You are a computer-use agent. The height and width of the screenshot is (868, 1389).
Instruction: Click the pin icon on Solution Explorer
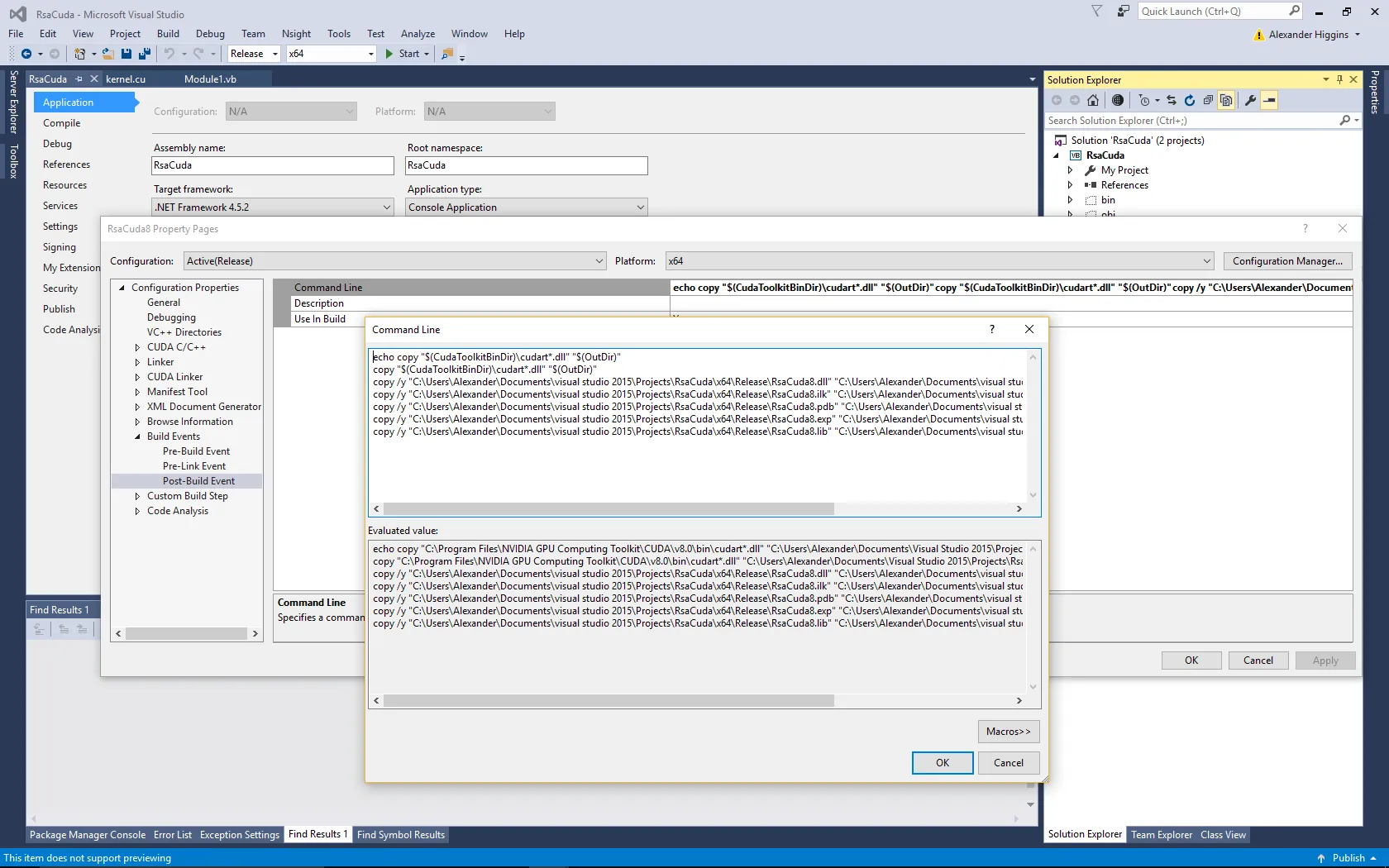[1340, 79]
